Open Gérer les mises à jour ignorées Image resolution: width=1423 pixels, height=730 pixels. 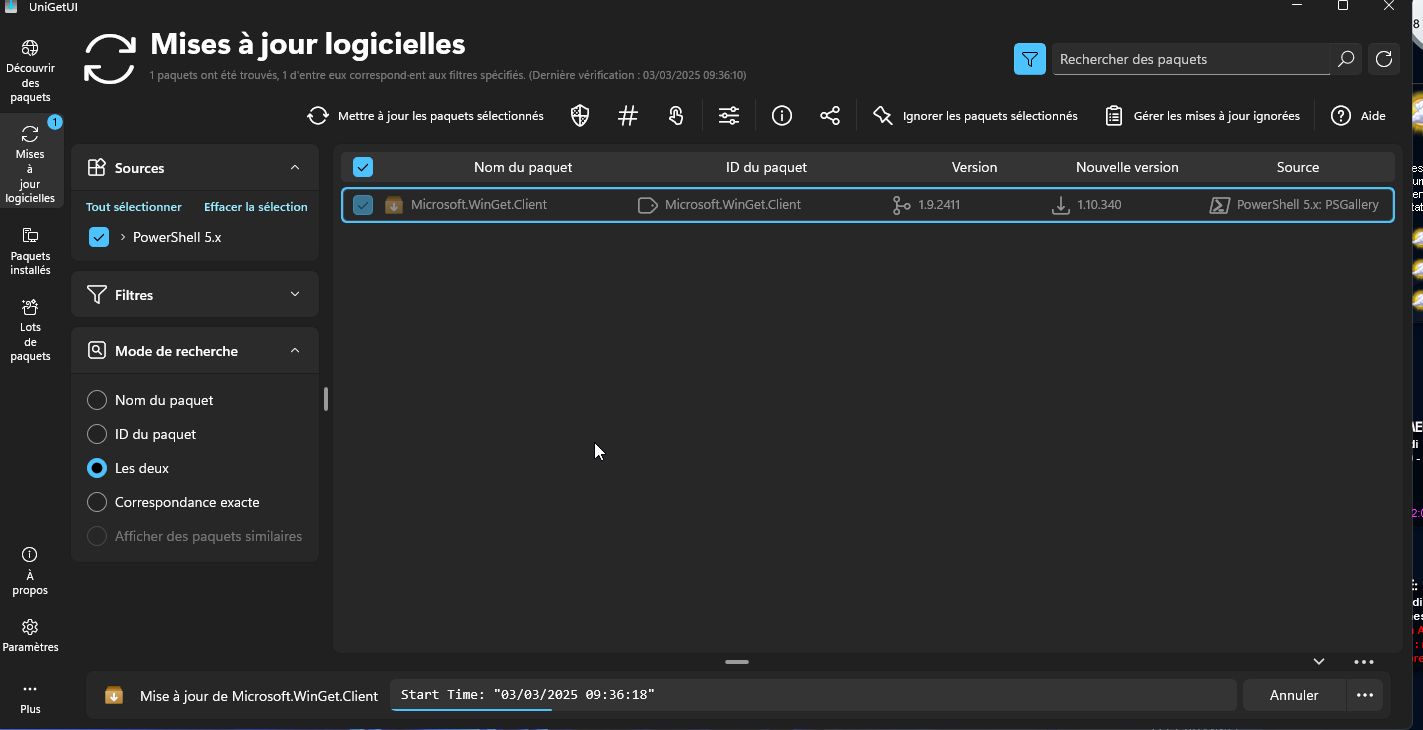point(1202,116)
